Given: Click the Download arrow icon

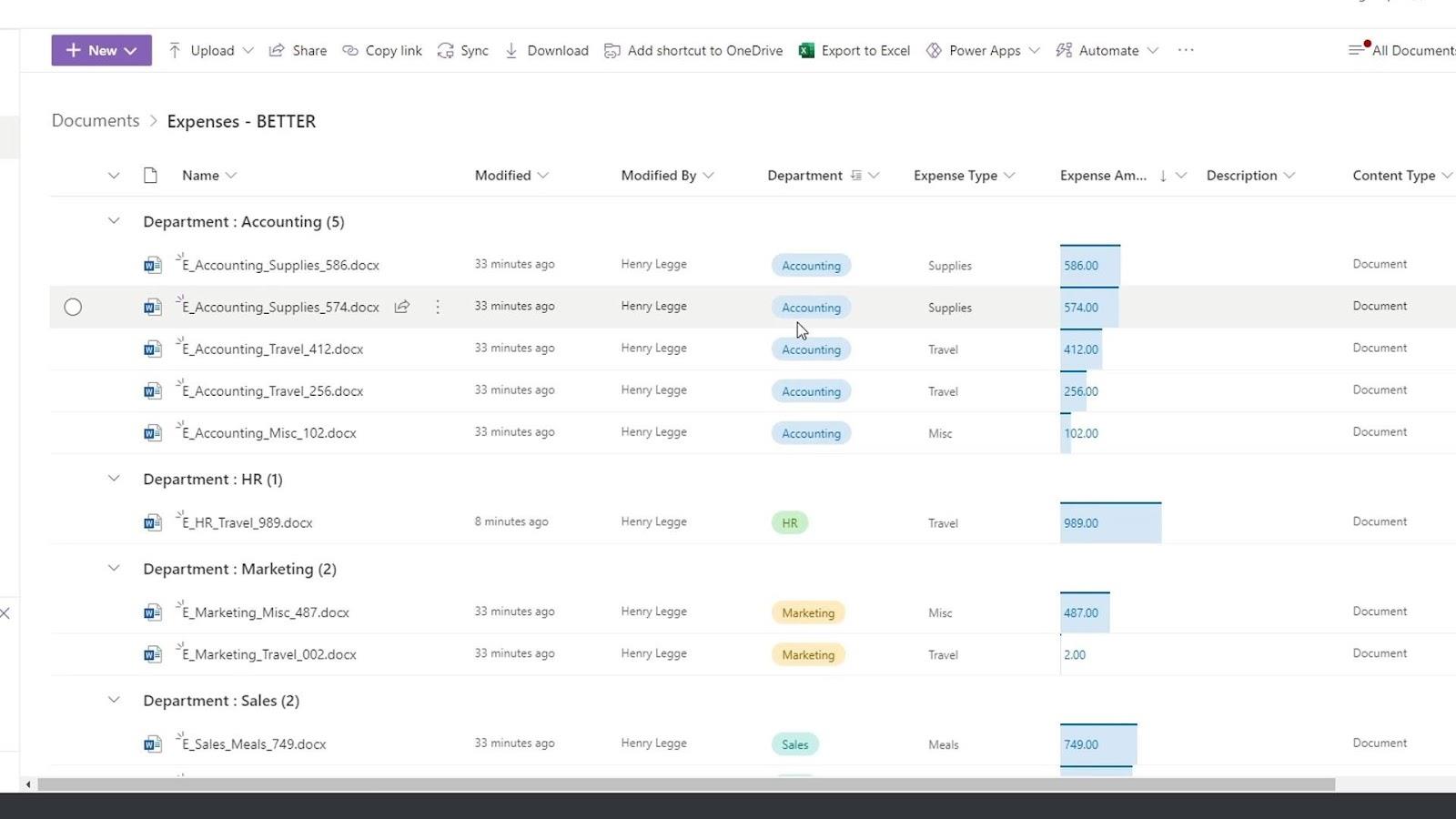Looking at the screenshot, I should (511, 50).
